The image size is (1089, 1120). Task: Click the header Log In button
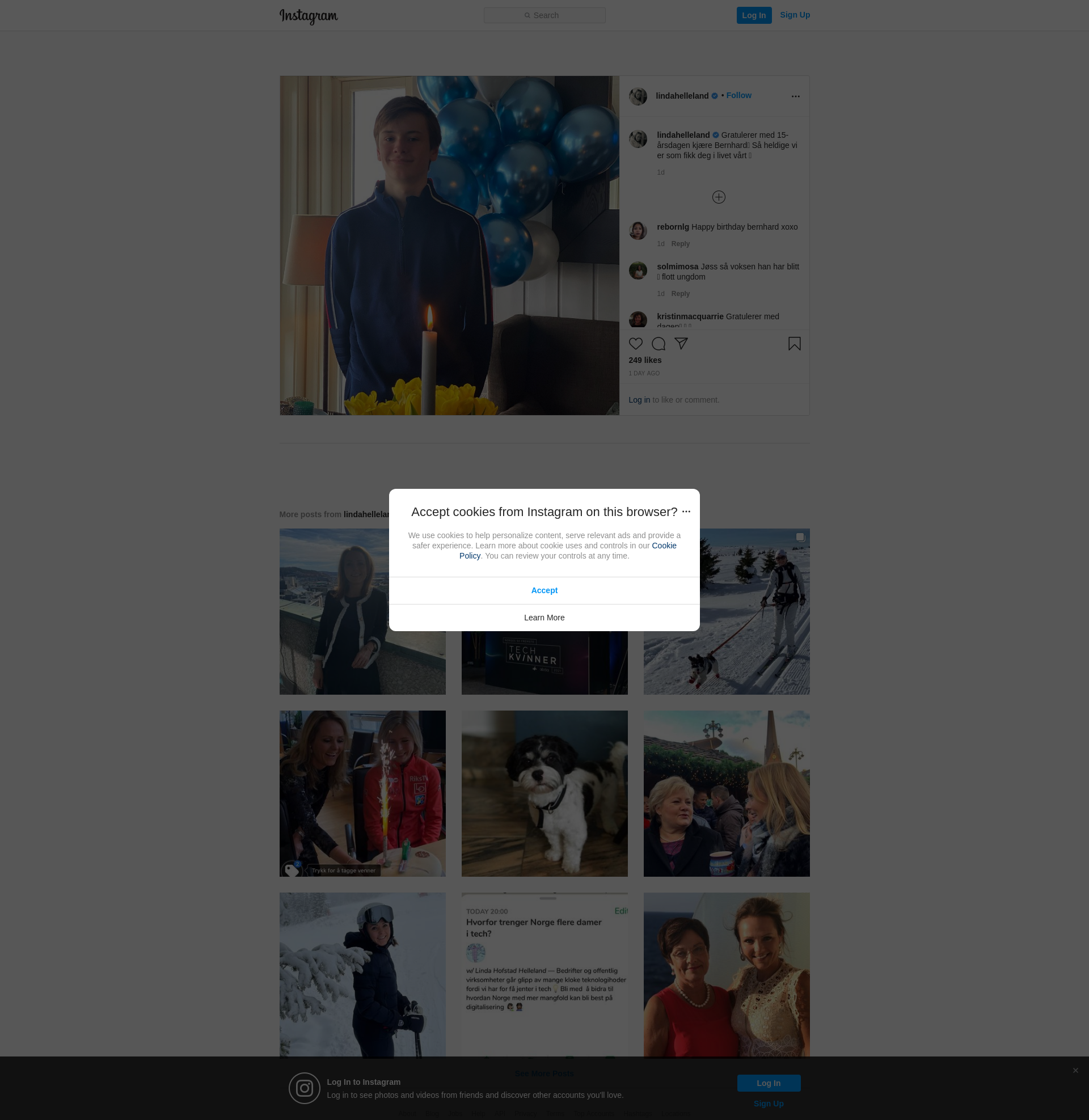754,15
